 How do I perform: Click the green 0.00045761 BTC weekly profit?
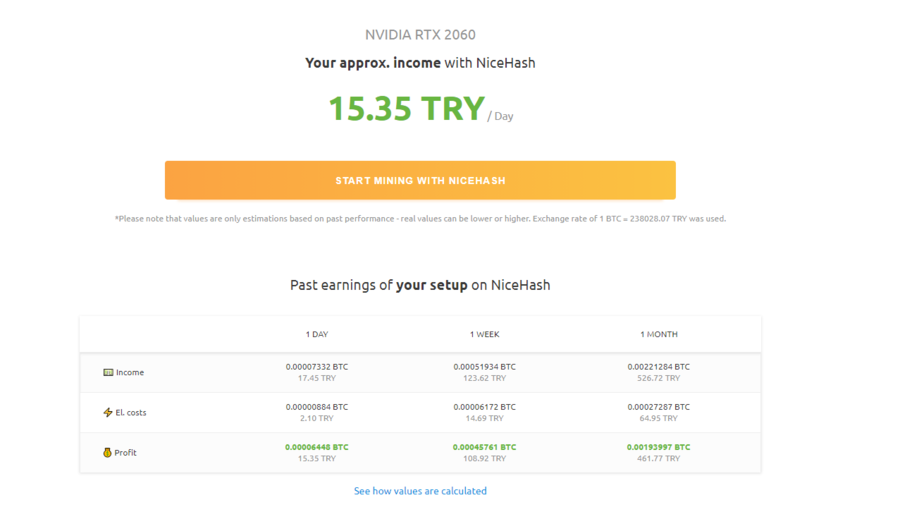(484, 447)
